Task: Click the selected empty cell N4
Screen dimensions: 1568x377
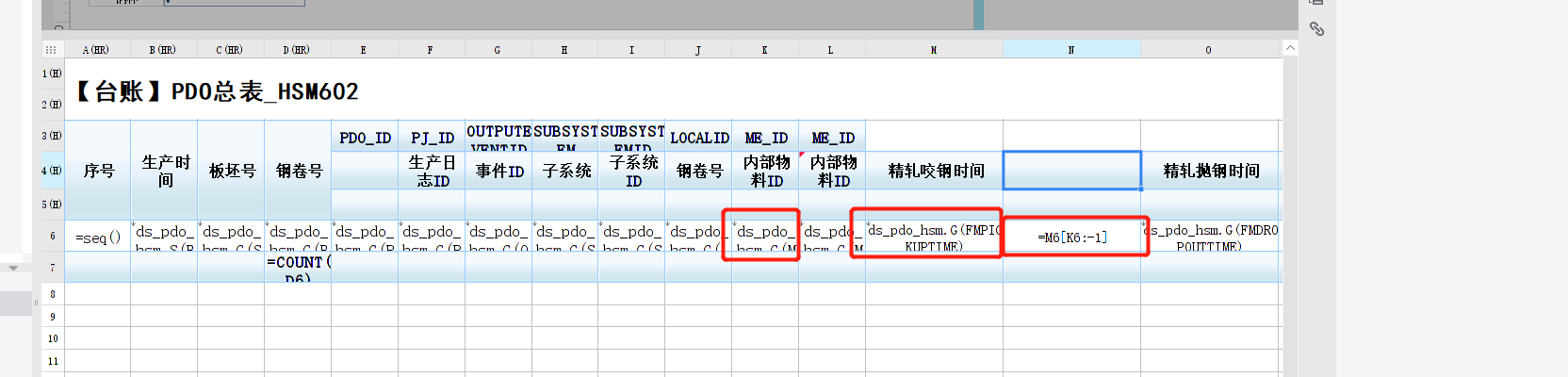Action: [1072, 171]
